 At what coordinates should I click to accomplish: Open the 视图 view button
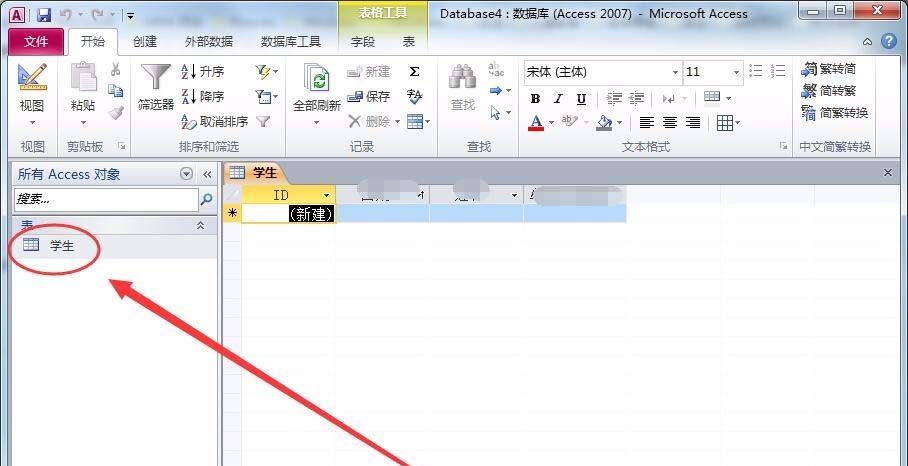click(32, 96)
